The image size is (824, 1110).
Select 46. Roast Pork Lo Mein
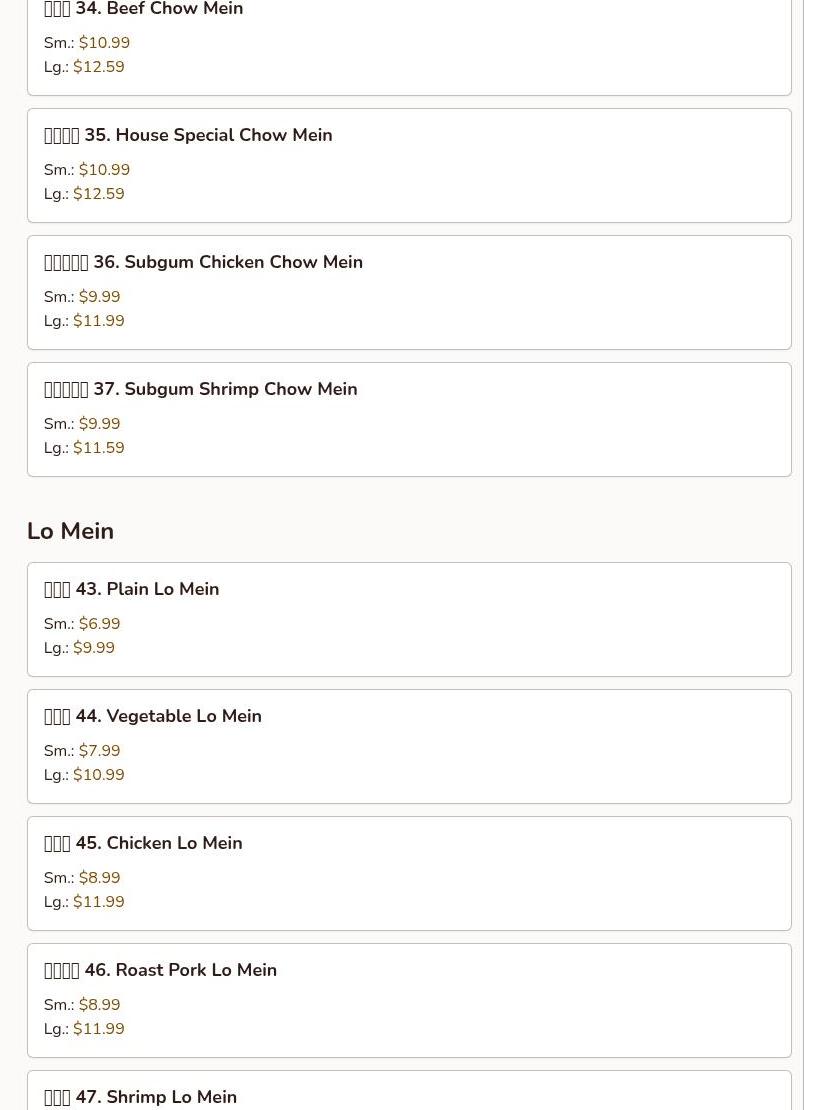(x=409, y=1000)
